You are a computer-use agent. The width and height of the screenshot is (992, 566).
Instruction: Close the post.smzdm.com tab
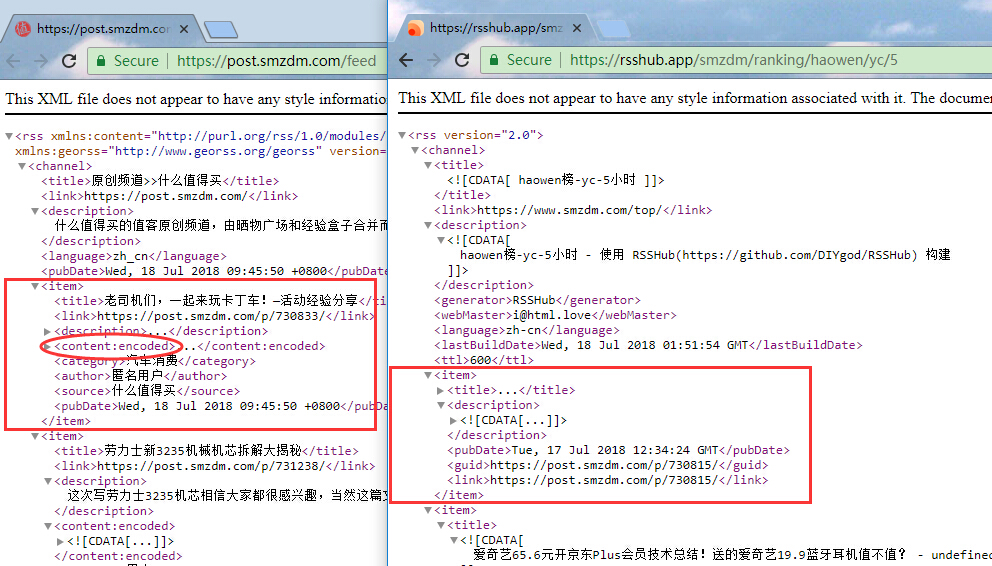tap(183, 29)
